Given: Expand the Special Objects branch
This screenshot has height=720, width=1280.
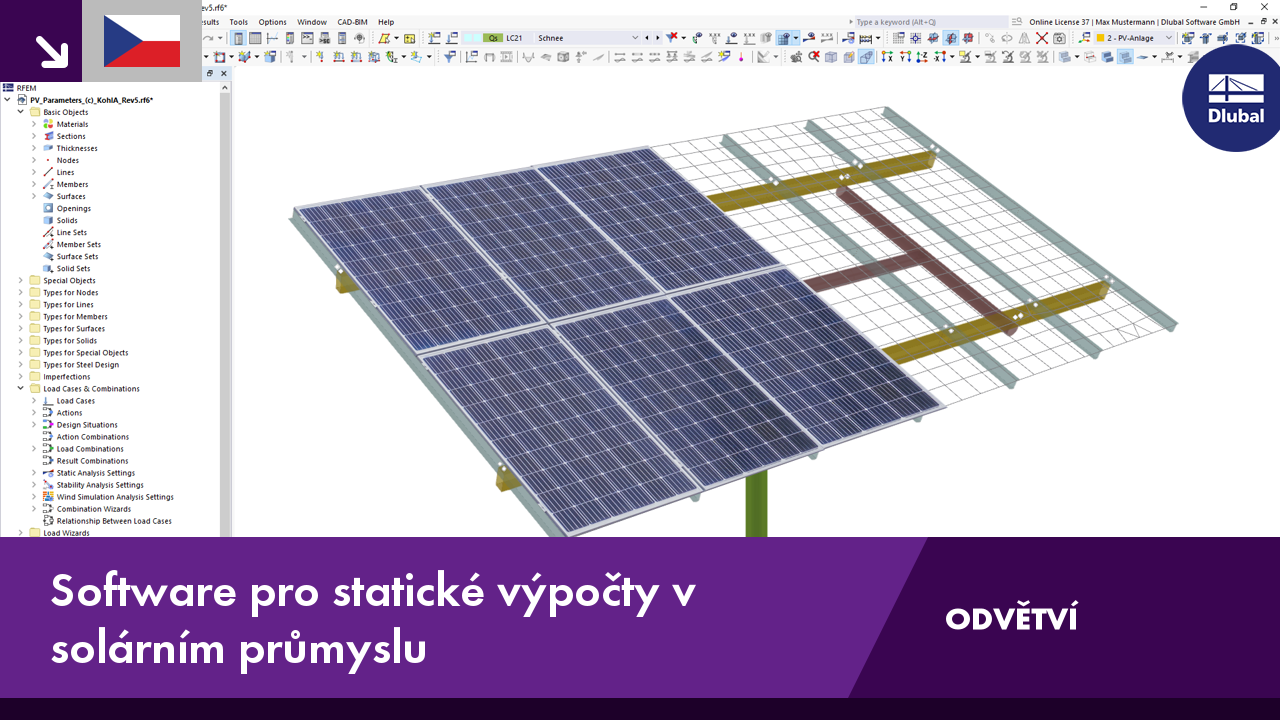Looking at the screenshot, I should click(x=20, y=280).
